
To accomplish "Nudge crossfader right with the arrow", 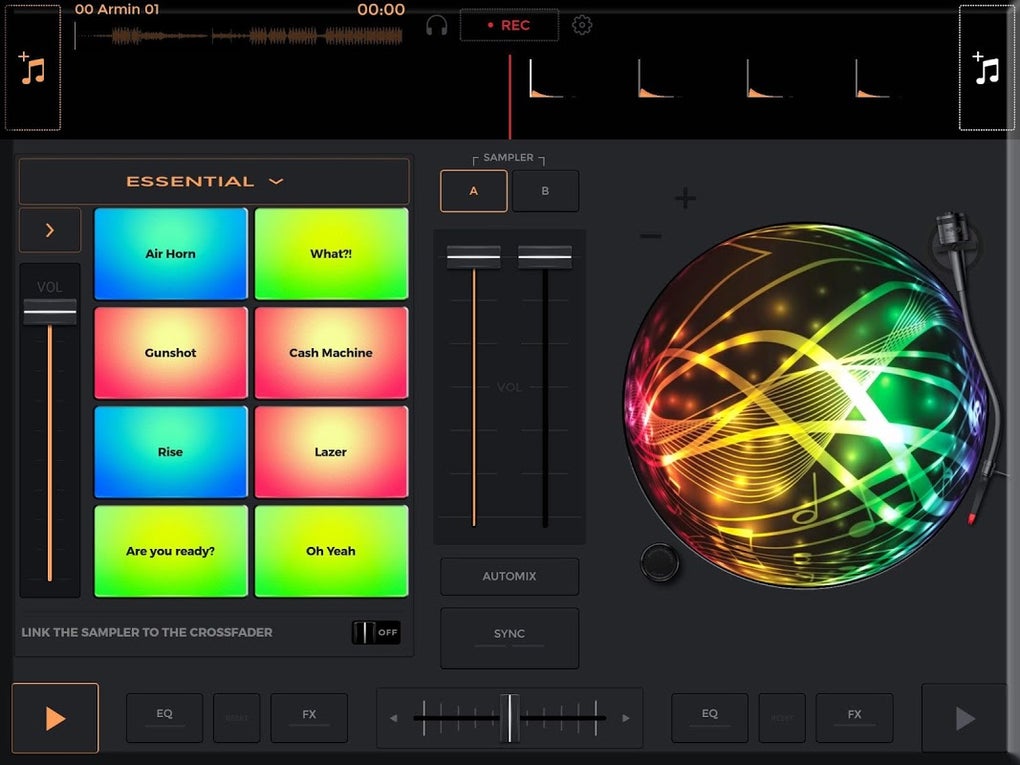I will coord(626,718).
